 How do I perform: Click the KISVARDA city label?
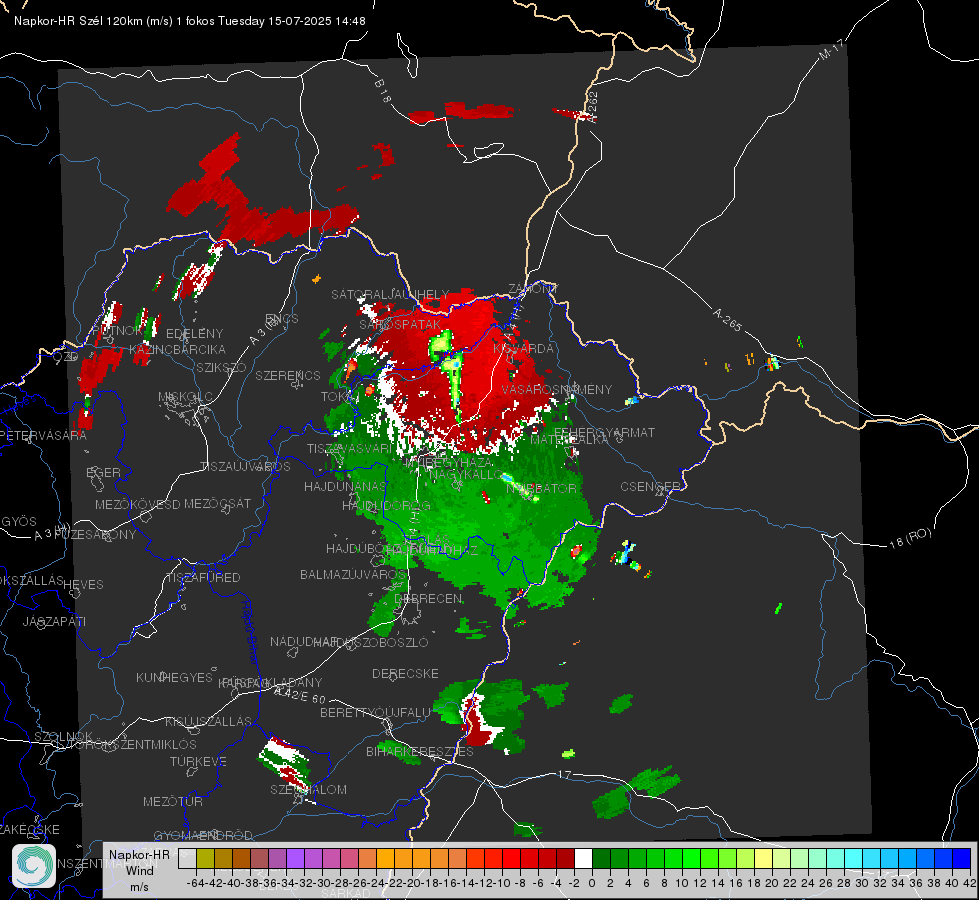(524, 349)
